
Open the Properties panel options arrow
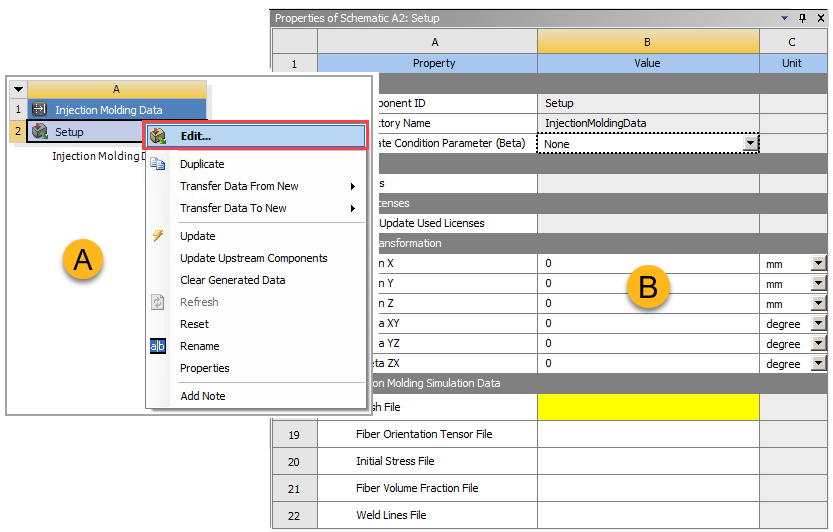pos(784,18)
